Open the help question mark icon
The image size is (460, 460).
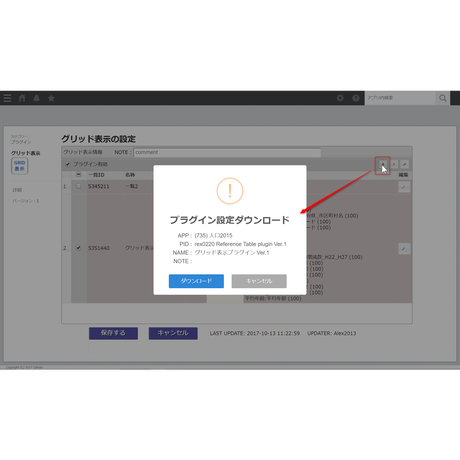click(x=356, y=98)
